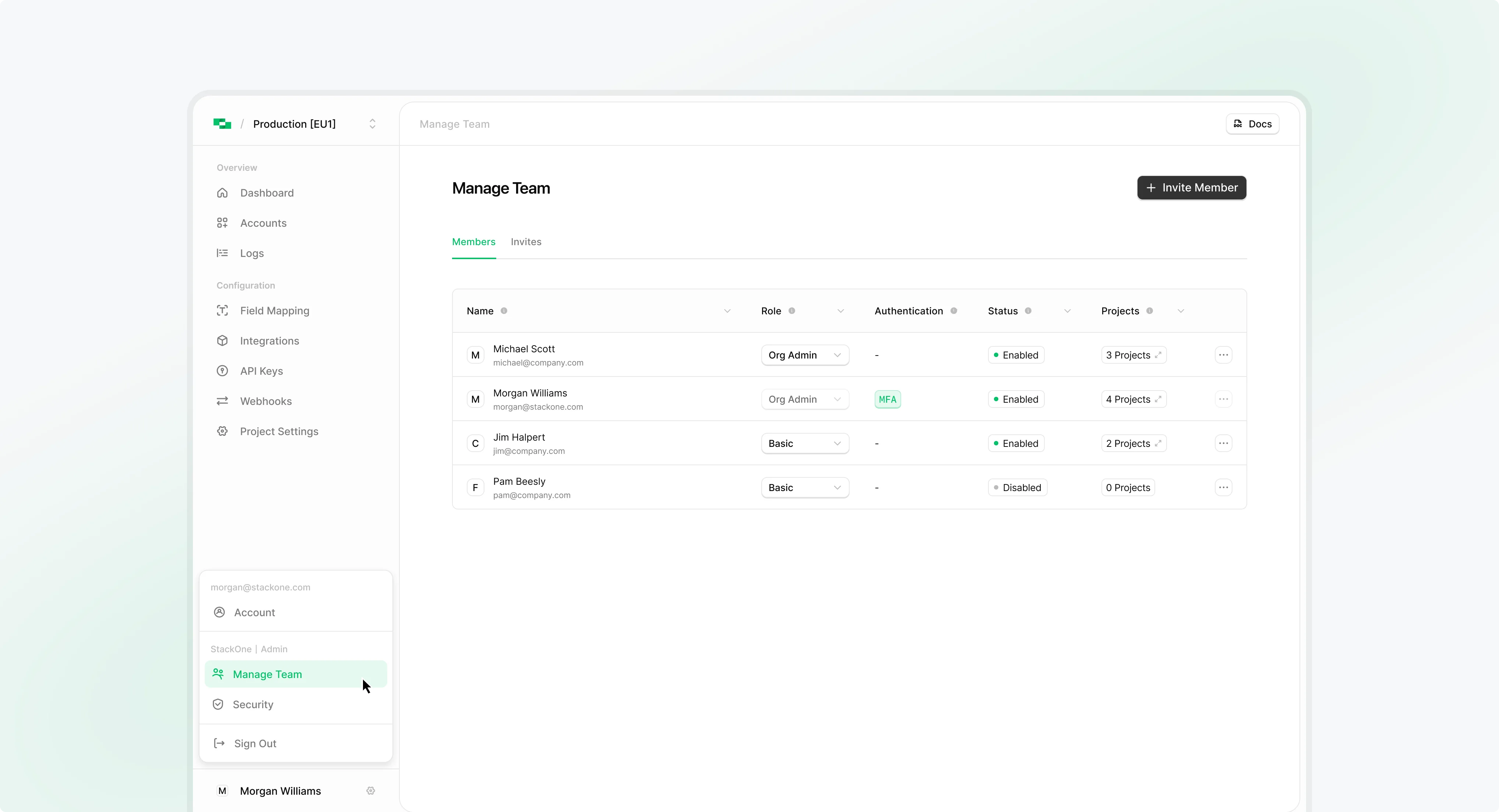Screen dimensions: 1499x812
Task: Open the Accounts section
Action: [x=263, y=223]
